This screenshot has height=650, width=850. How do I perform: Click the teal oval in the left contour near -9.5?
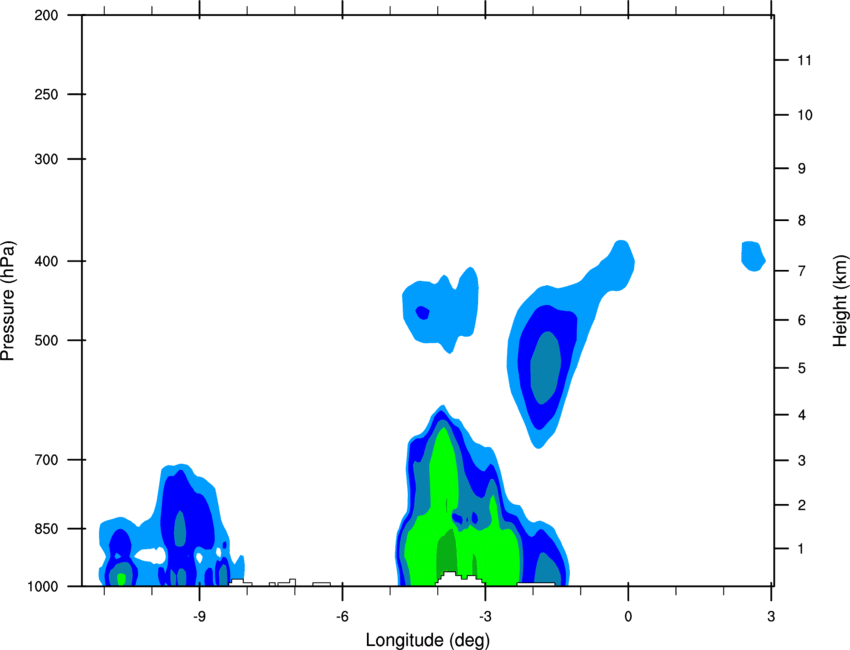point(180,527)
